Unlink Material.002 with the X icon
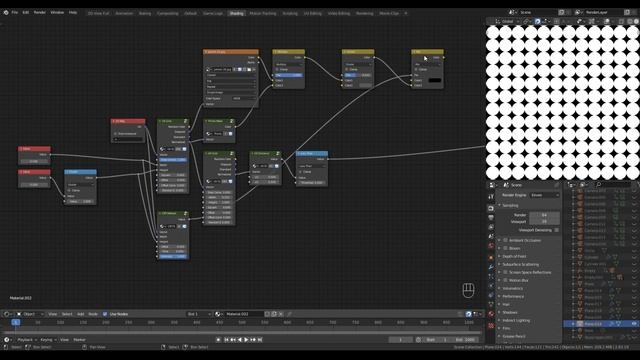The width and height of the screenshot is (640, 360). (x=281, y=314)
